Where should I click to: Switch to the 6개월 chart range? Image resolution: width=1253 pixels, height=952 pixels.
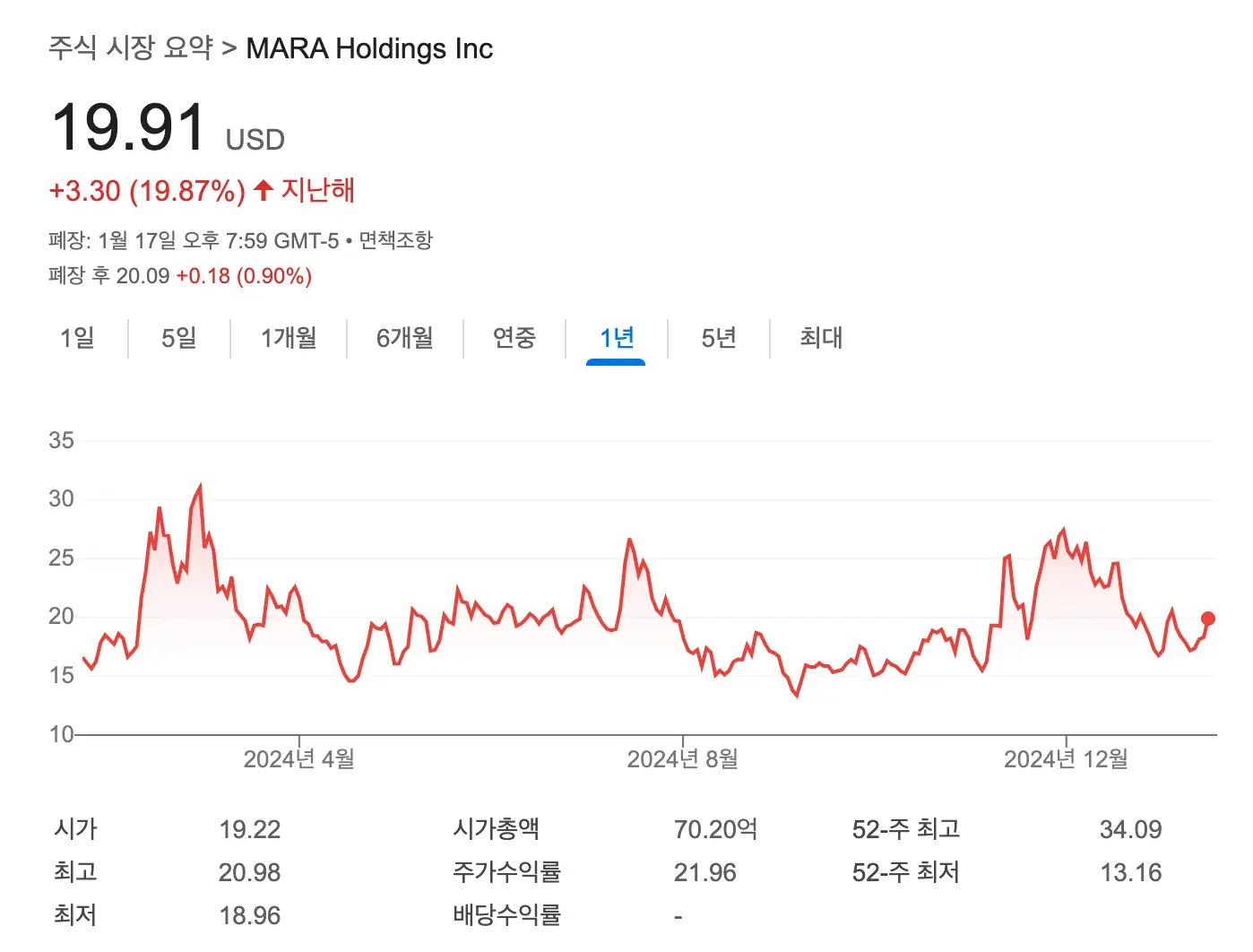pos(403,338)
